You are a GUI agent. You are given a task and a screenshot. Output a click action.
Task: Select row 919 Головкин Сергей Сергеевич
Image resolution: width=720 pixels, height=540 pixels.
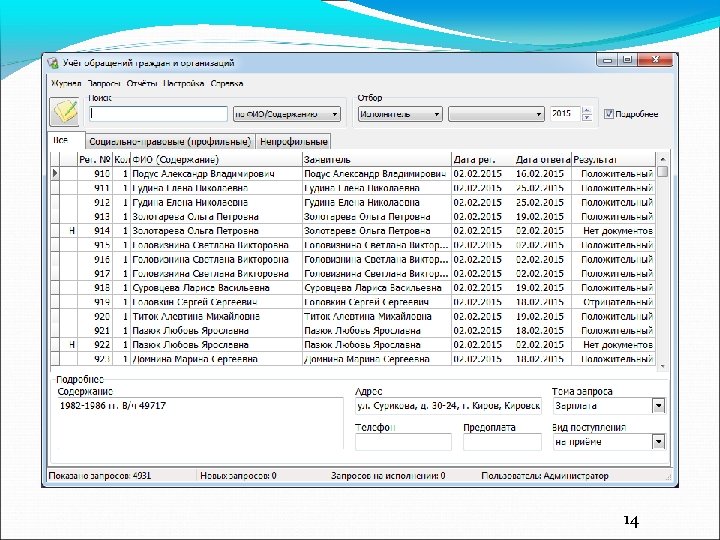tap(353, 302)
